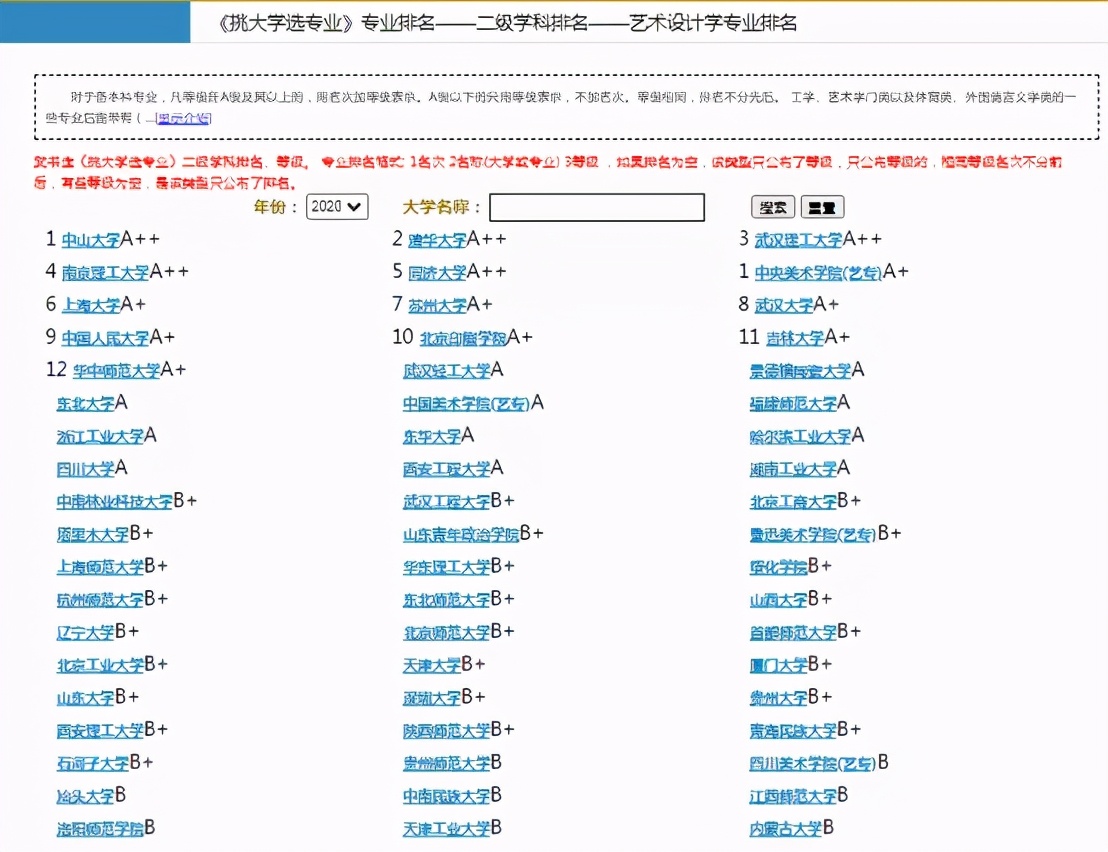The height and width of the screenshot is (852, 1108).
Task: Open the 四川美术学院(艺专) link
Action: point(814,763)
